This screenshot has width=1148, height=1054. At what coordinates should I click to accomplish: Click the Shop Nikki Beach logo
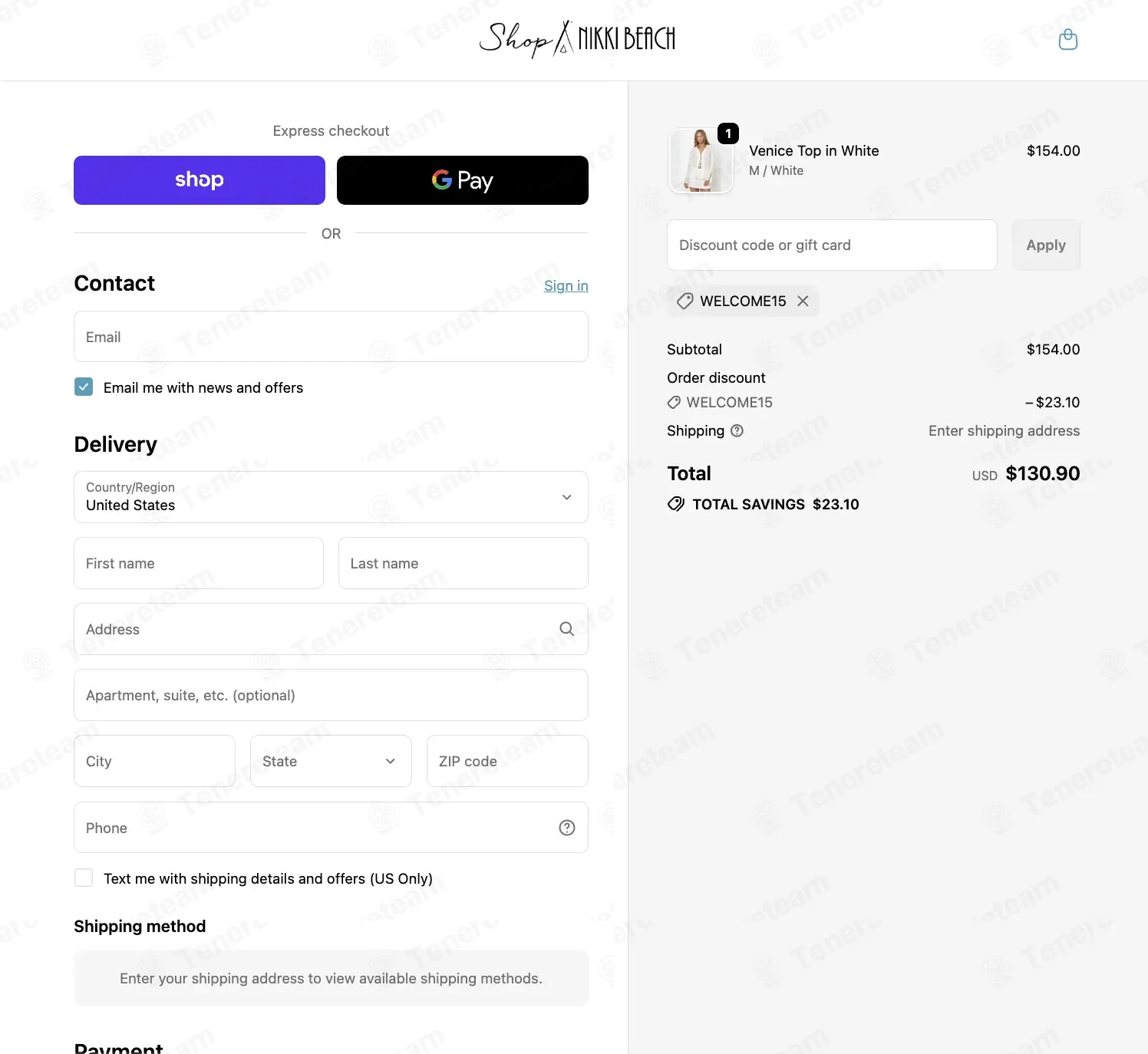point(577,38)
